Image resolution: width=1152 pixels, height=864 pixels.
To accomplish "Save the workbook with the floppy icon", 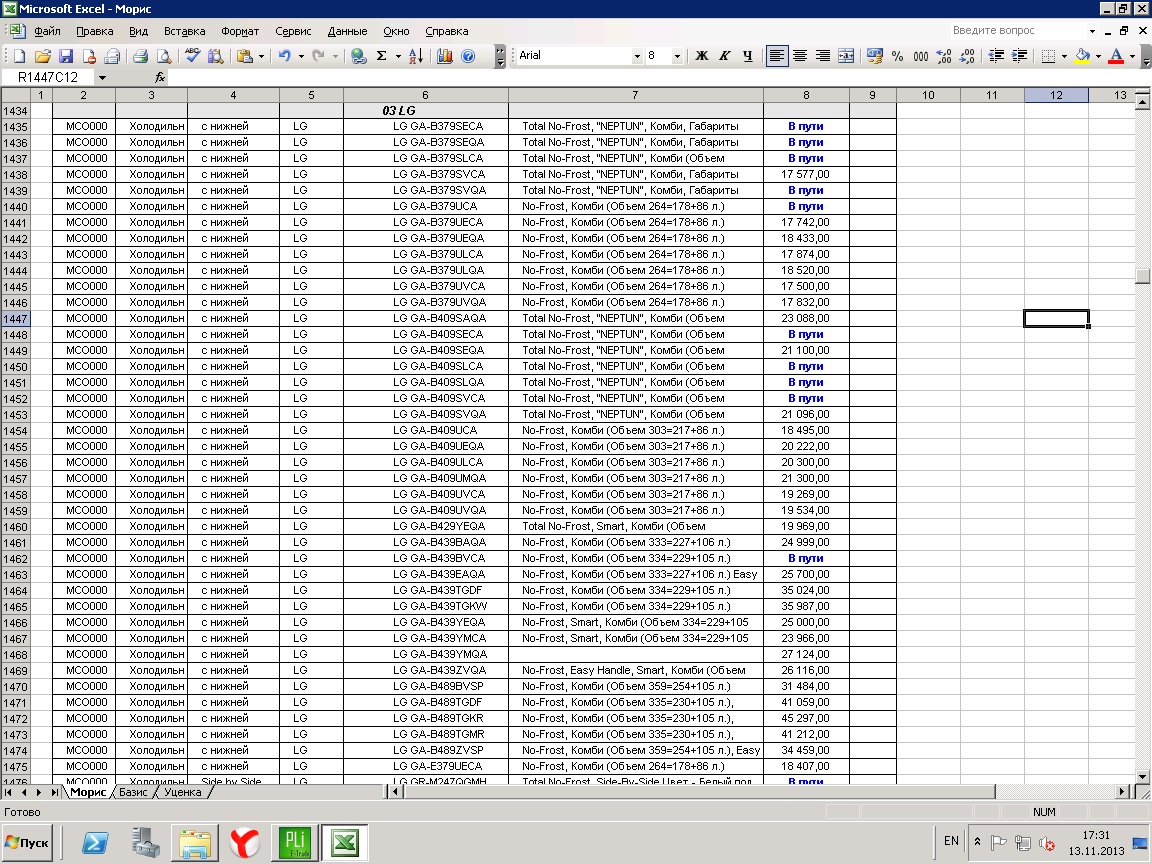I will point(65,56).
